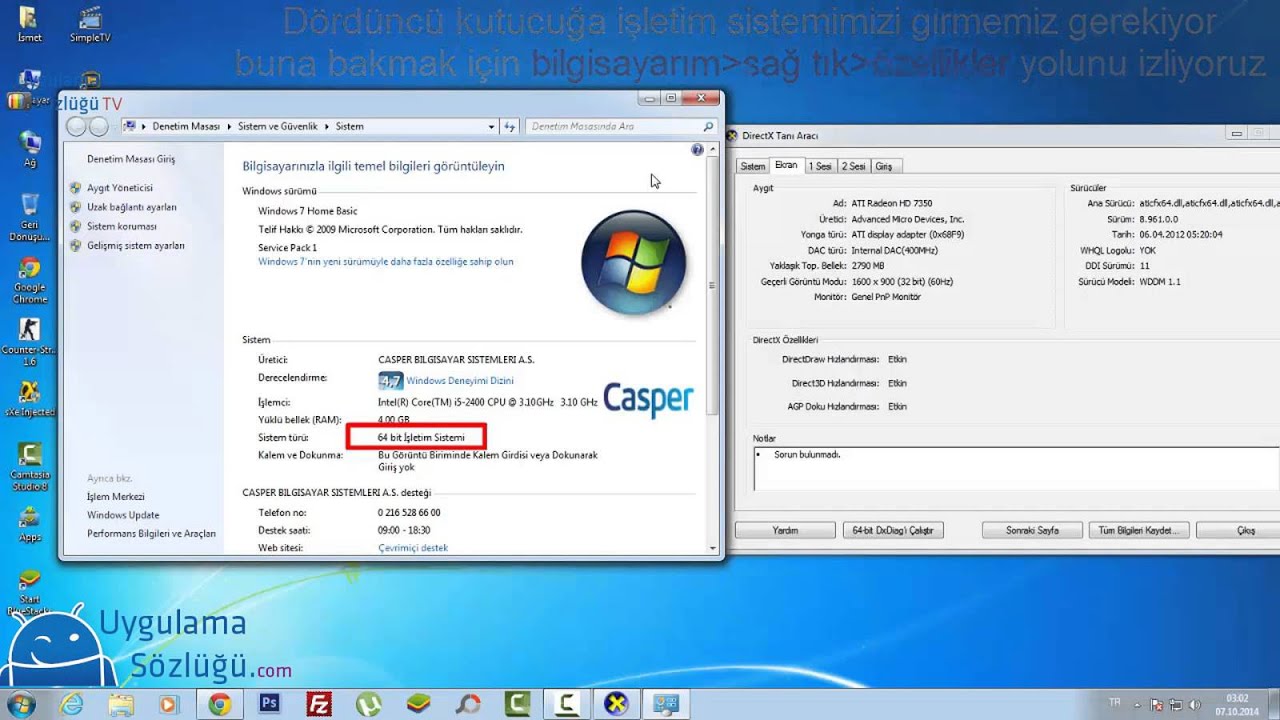Viewport: 1280px width, 720px height.
Task: Select the Ağ network desktop icon
Action: coord(30,148)
